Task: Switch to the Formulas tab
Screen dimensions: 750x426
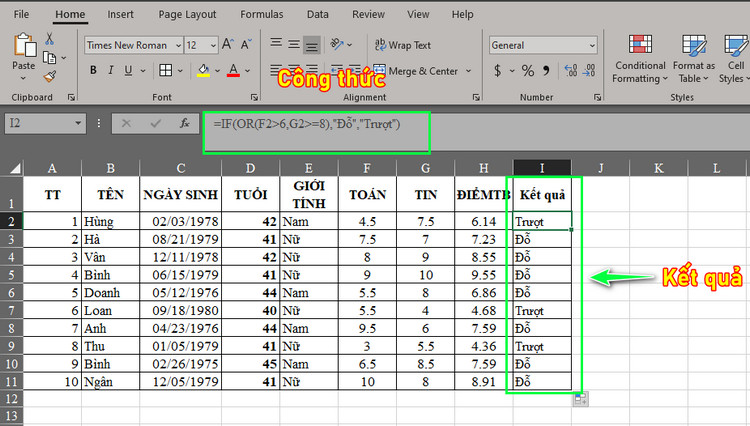Action: pyautogui.click(x=262, y=14)
